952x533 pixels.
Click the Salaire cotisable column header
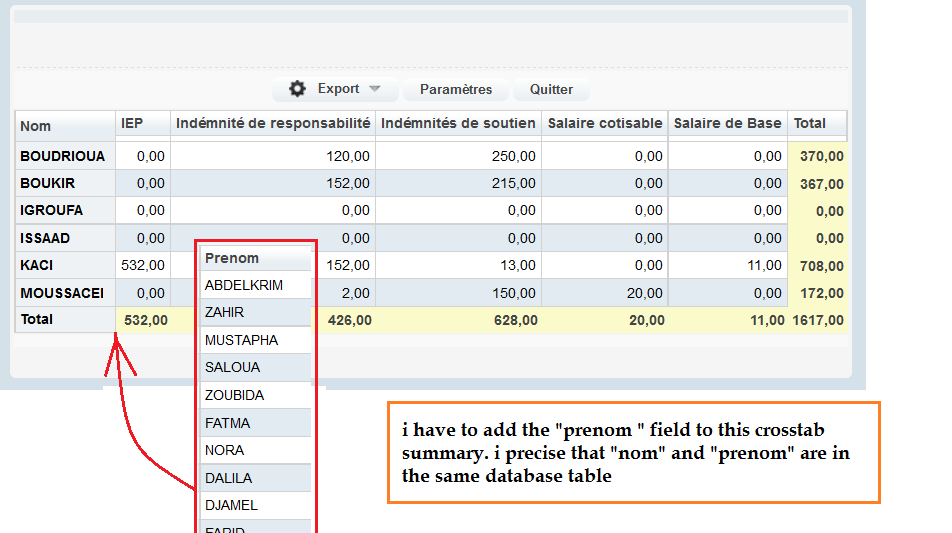coord(604,123)
